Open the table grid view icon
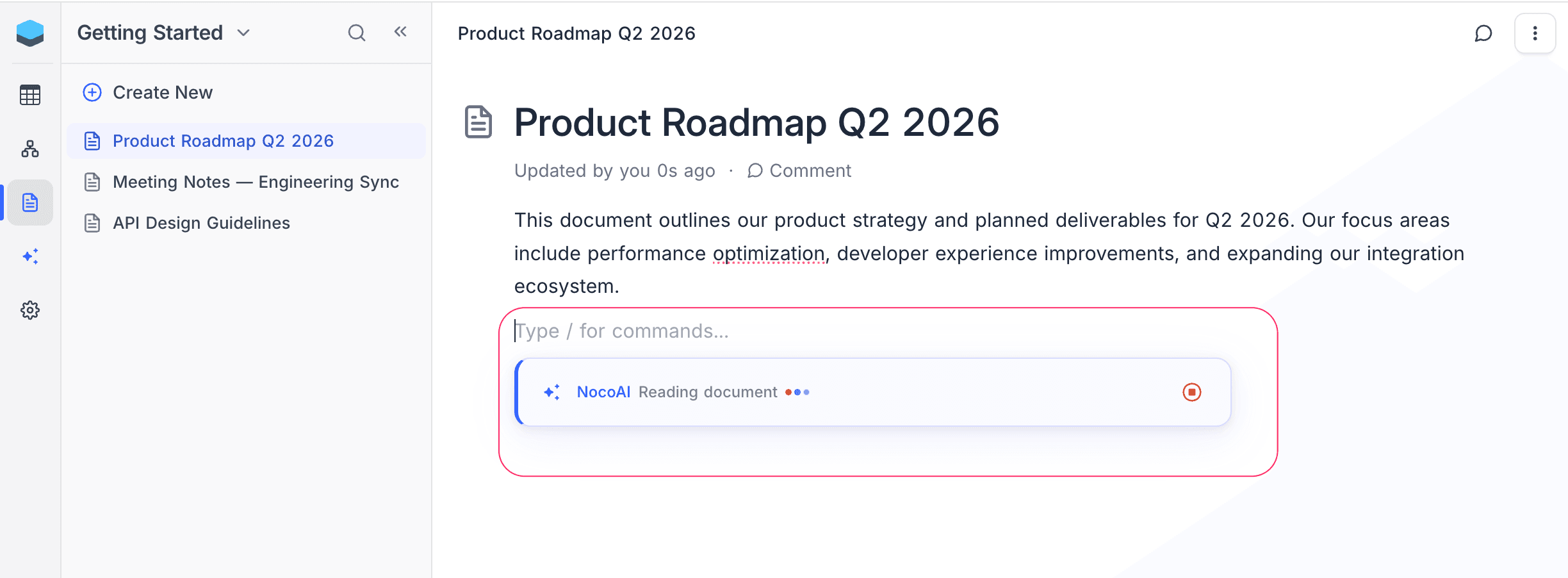This screenshot has width=1568, height=578. pyautogui.click(x=30, y=95)
